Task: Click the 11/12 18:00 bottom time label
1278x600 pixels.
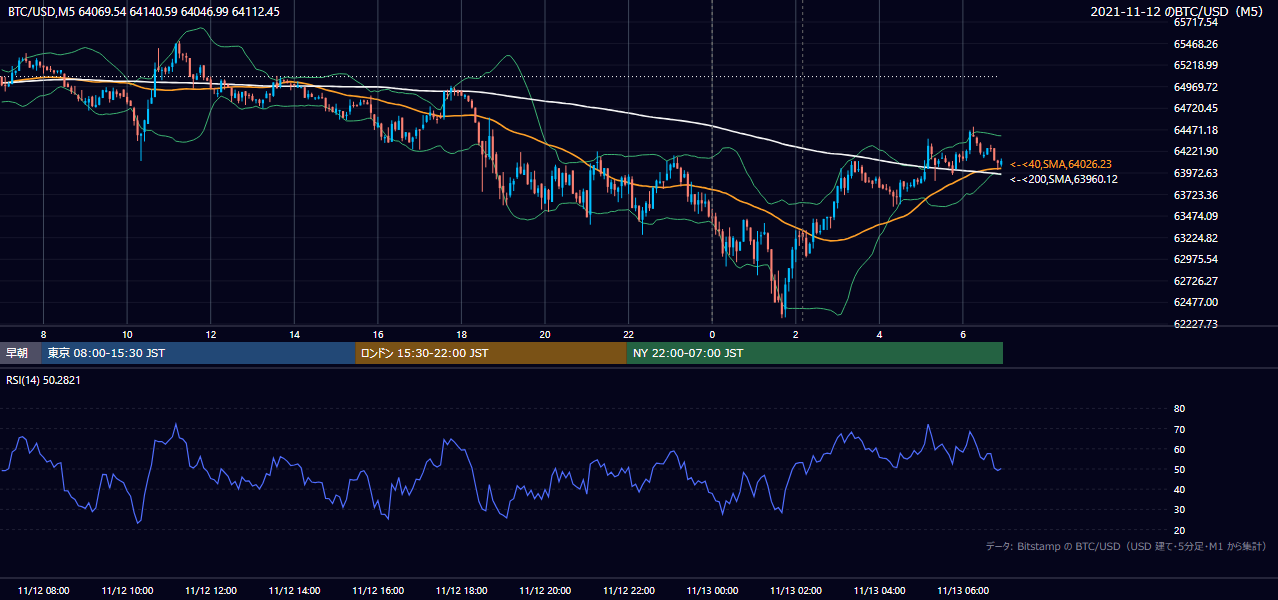Action: [461, 590]
